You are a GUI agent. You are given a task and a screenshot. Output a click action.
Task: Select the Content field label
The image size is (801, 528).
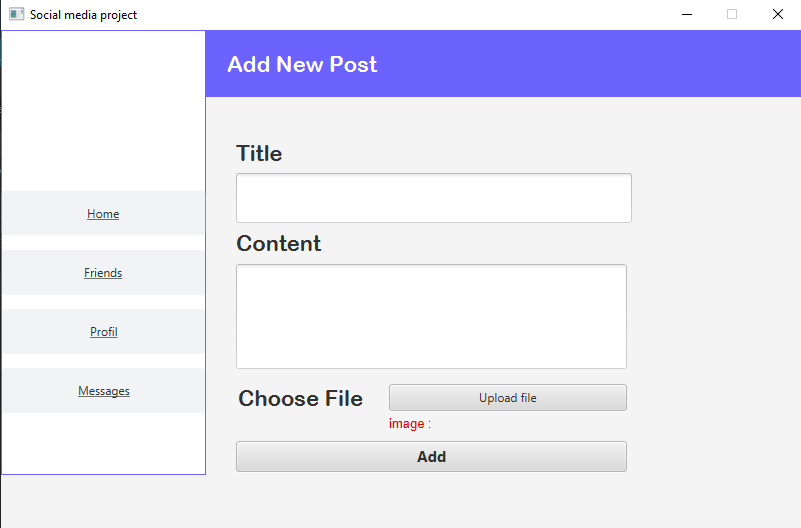pos(278,244)
